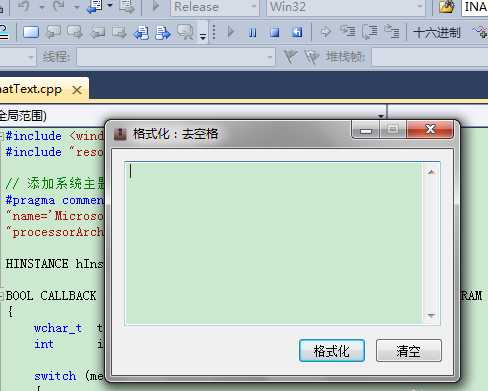Click the Break All pause icon
This screenshot has height=391, width=488.
(x=253, y=33)
